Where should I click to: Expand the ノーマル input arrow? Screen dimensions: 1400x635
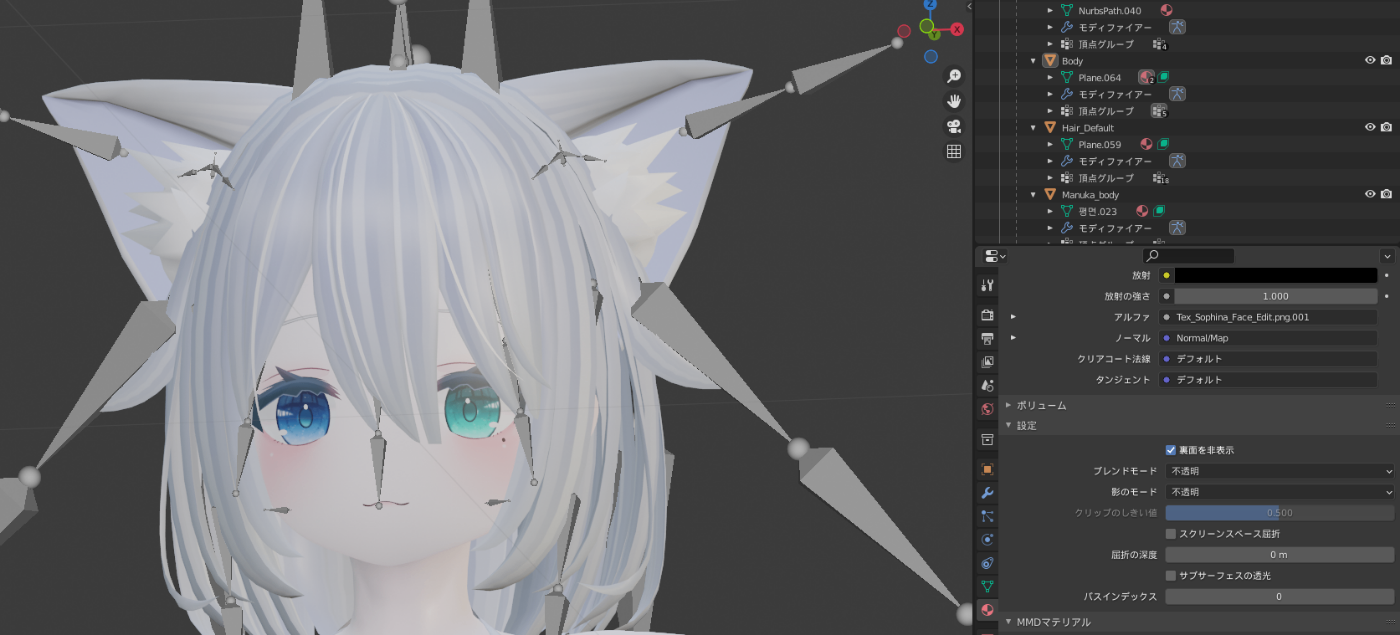click(x=1013, y=338)
